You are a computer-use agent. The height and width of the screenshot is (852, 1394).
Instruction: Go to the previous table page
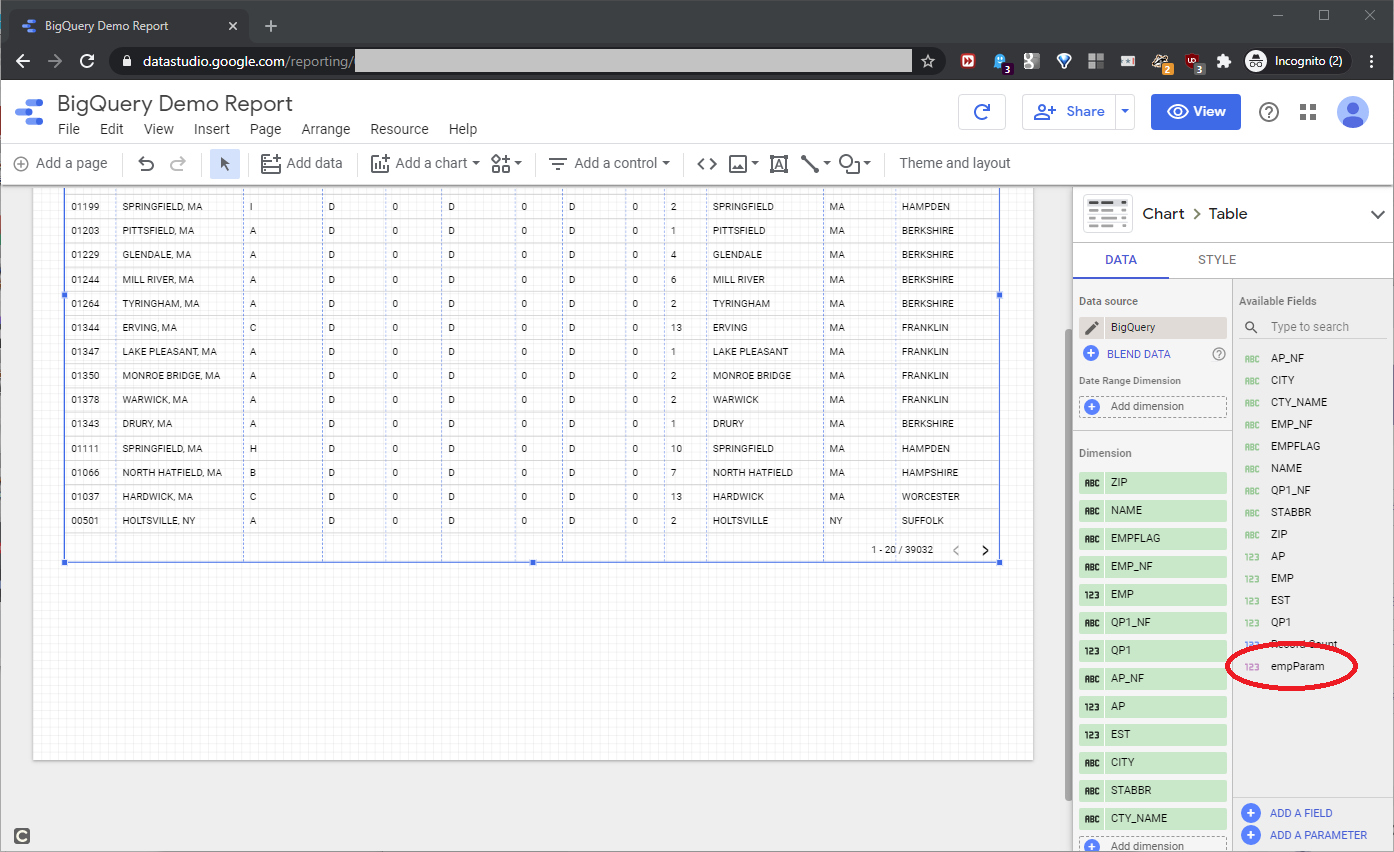point(956,550)
